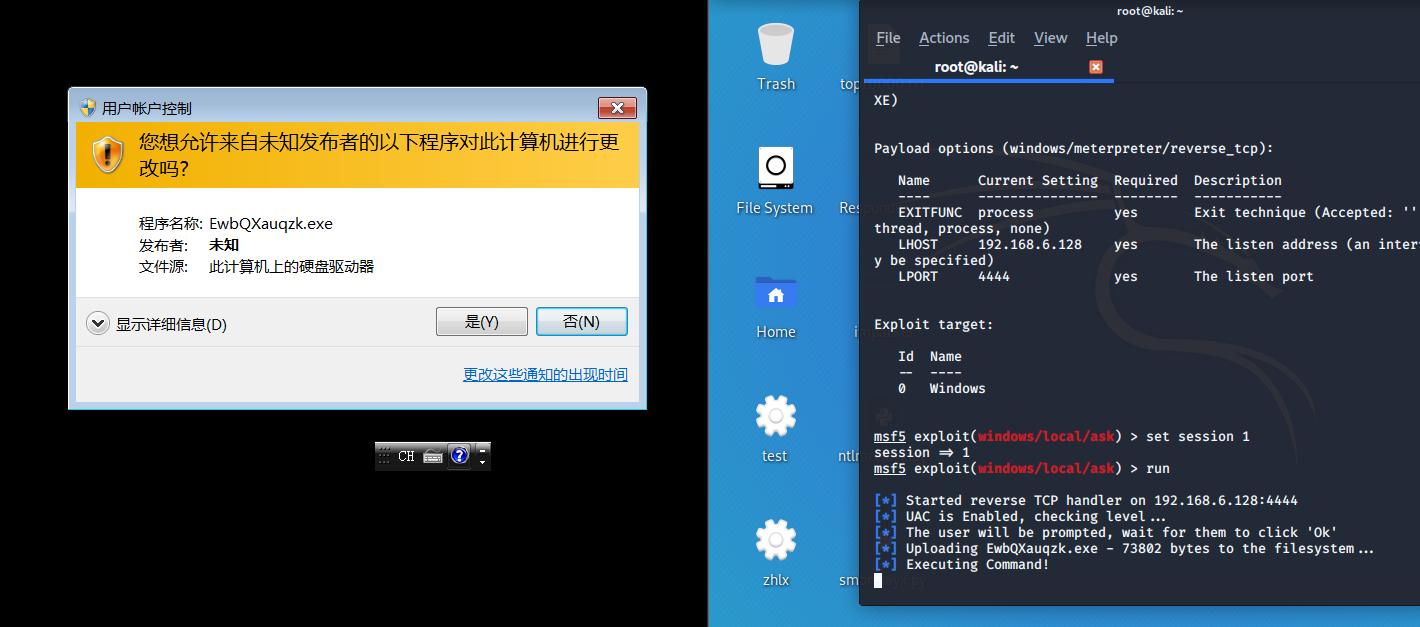Open the 更改这些通知的出现时间 link
The width and height of the screenshot is (1420, 627).
pos(545,375)
